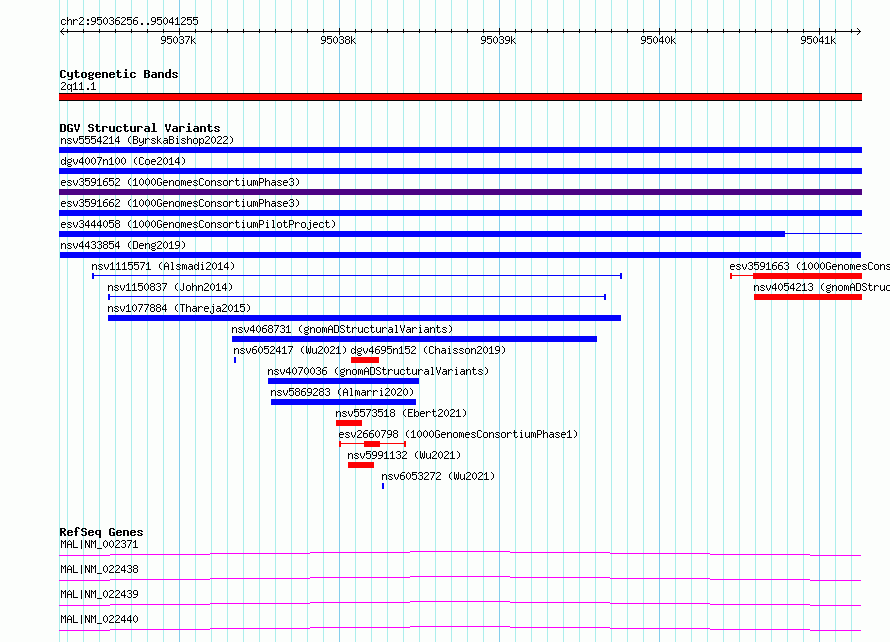Open the esv3591652 variant label
Image resolution: width=890 pixels, height=642 pixels.
point(180,182)
